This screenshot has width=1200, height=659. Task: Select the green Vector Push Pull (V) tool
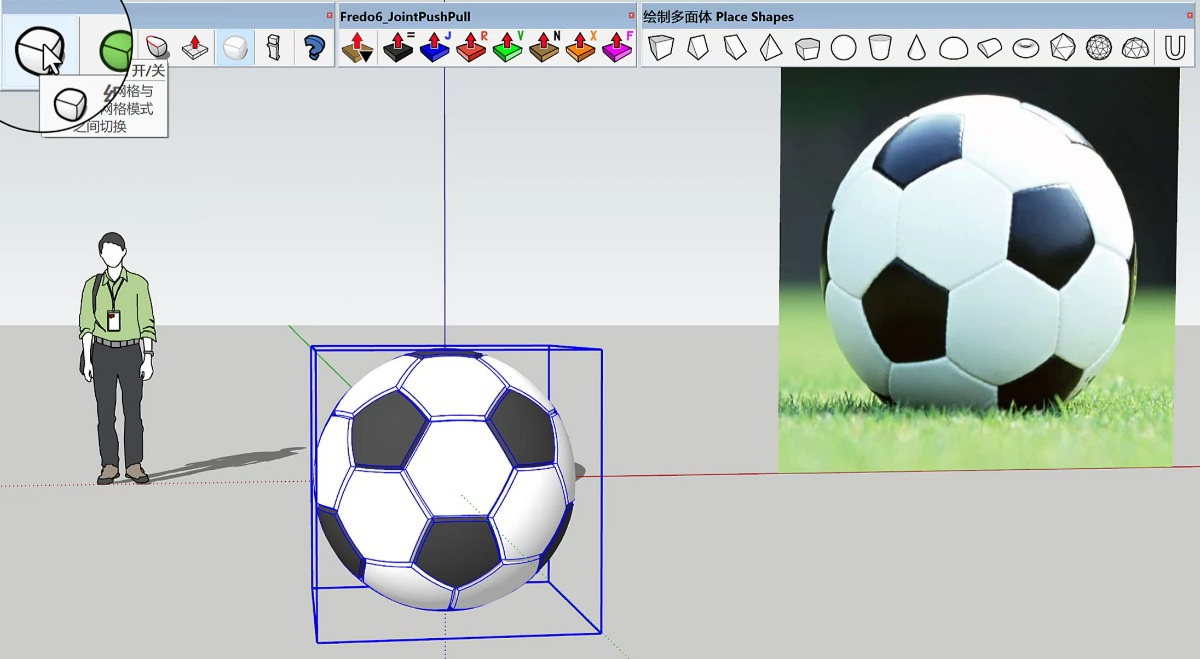pyautogui.click(x=508, y=47)
